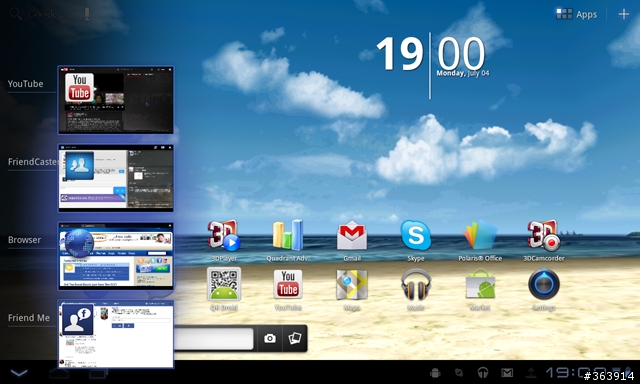640x384 pixels.
Task: Switch to the Friend Me recent app thumbnail
Action: coord(116,334)
